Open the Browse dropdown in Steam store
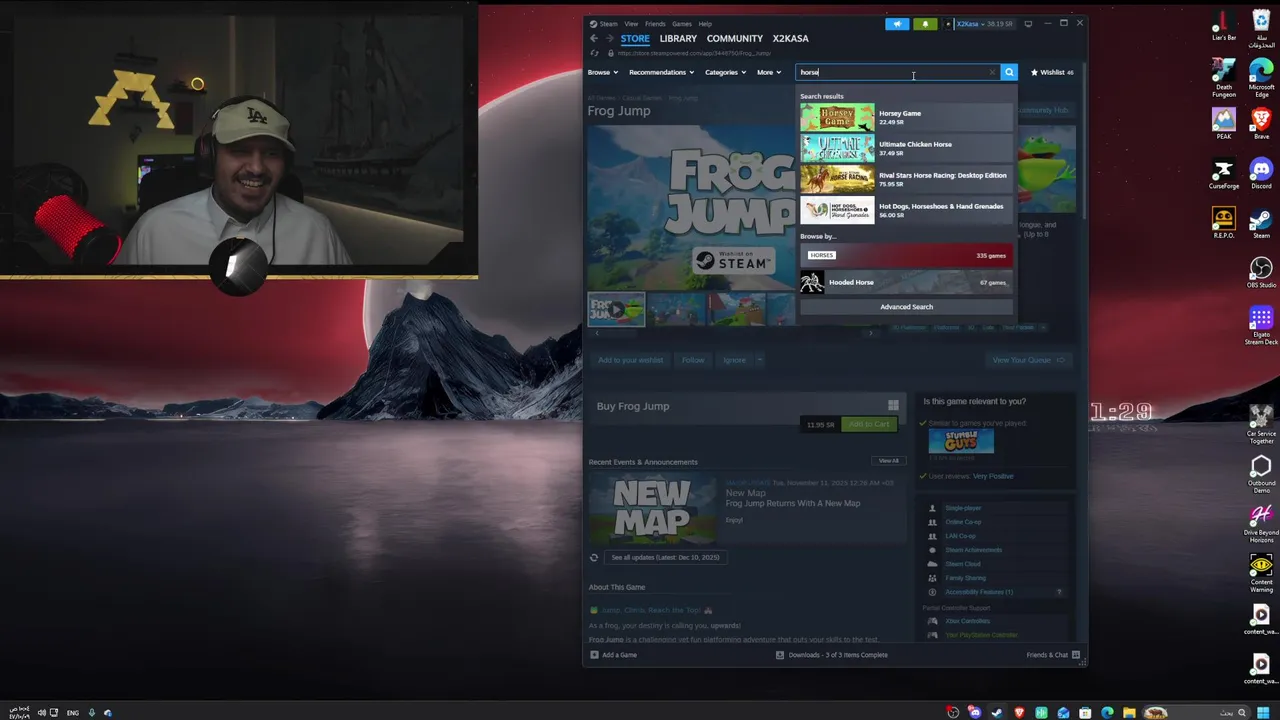The image size is (1280, 720). (x=603, y=72)
